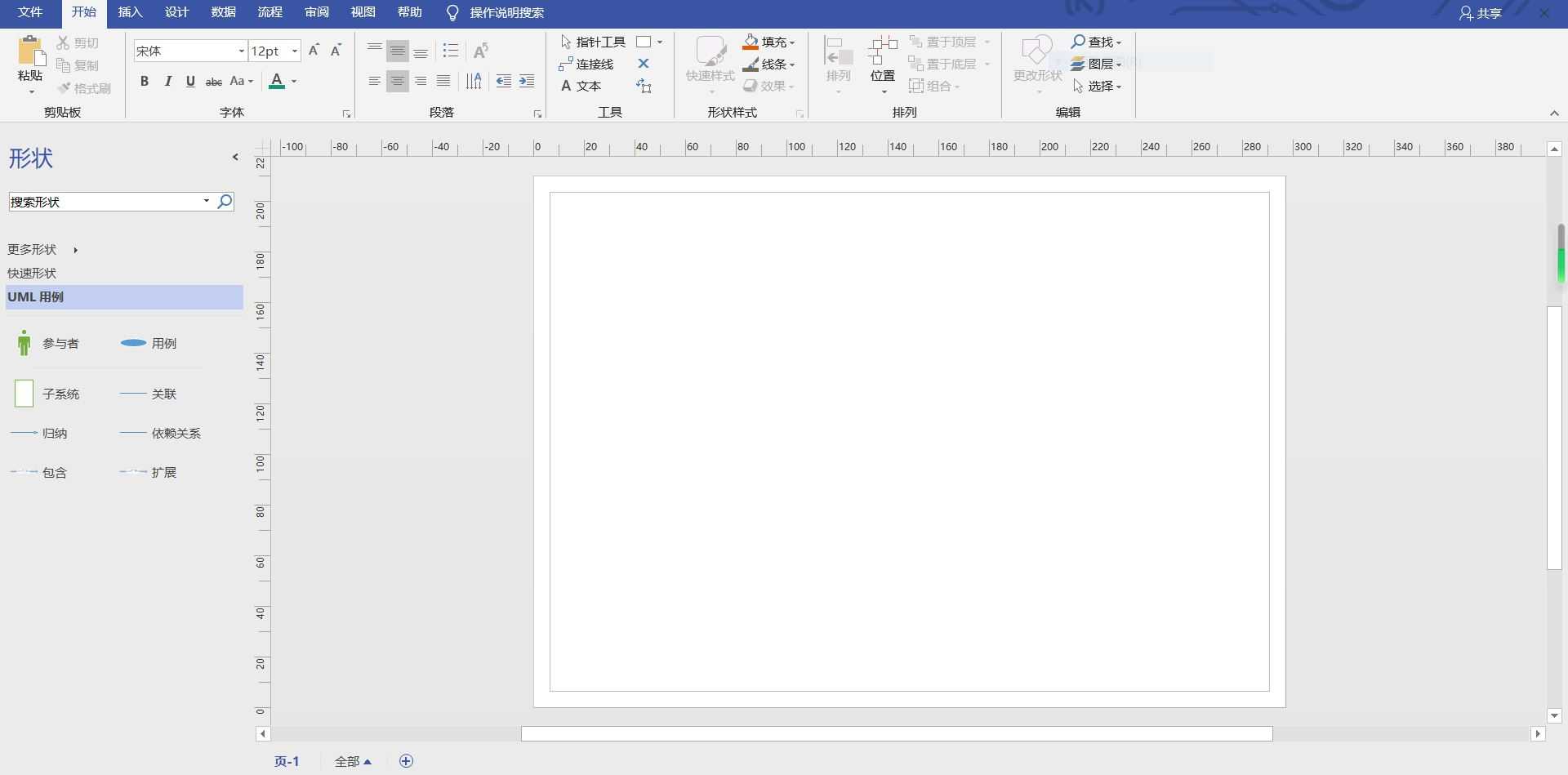1568x775 pixels.
Task: Toggle Bold formatting
Action: pyautogui.click(x=145, y=81)
